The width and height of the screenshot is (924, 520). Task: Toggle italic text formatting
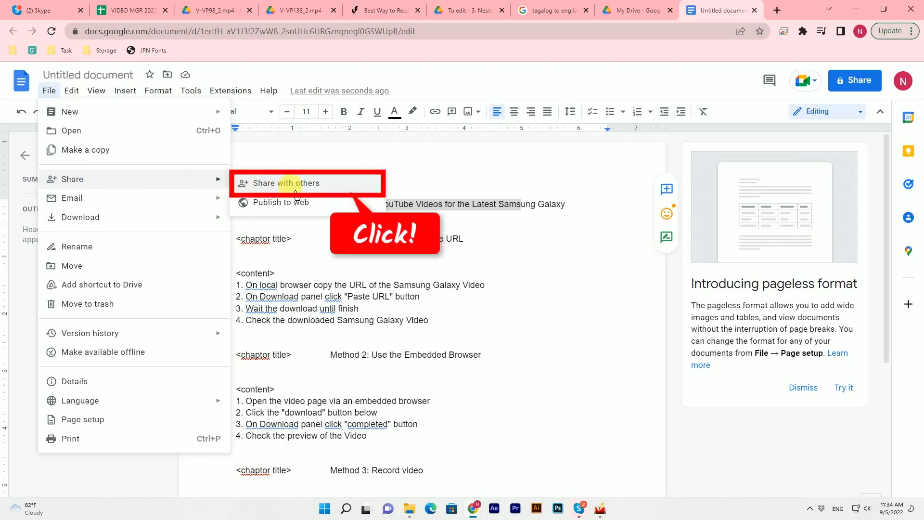pyautogui.click(x=360, y=111)
